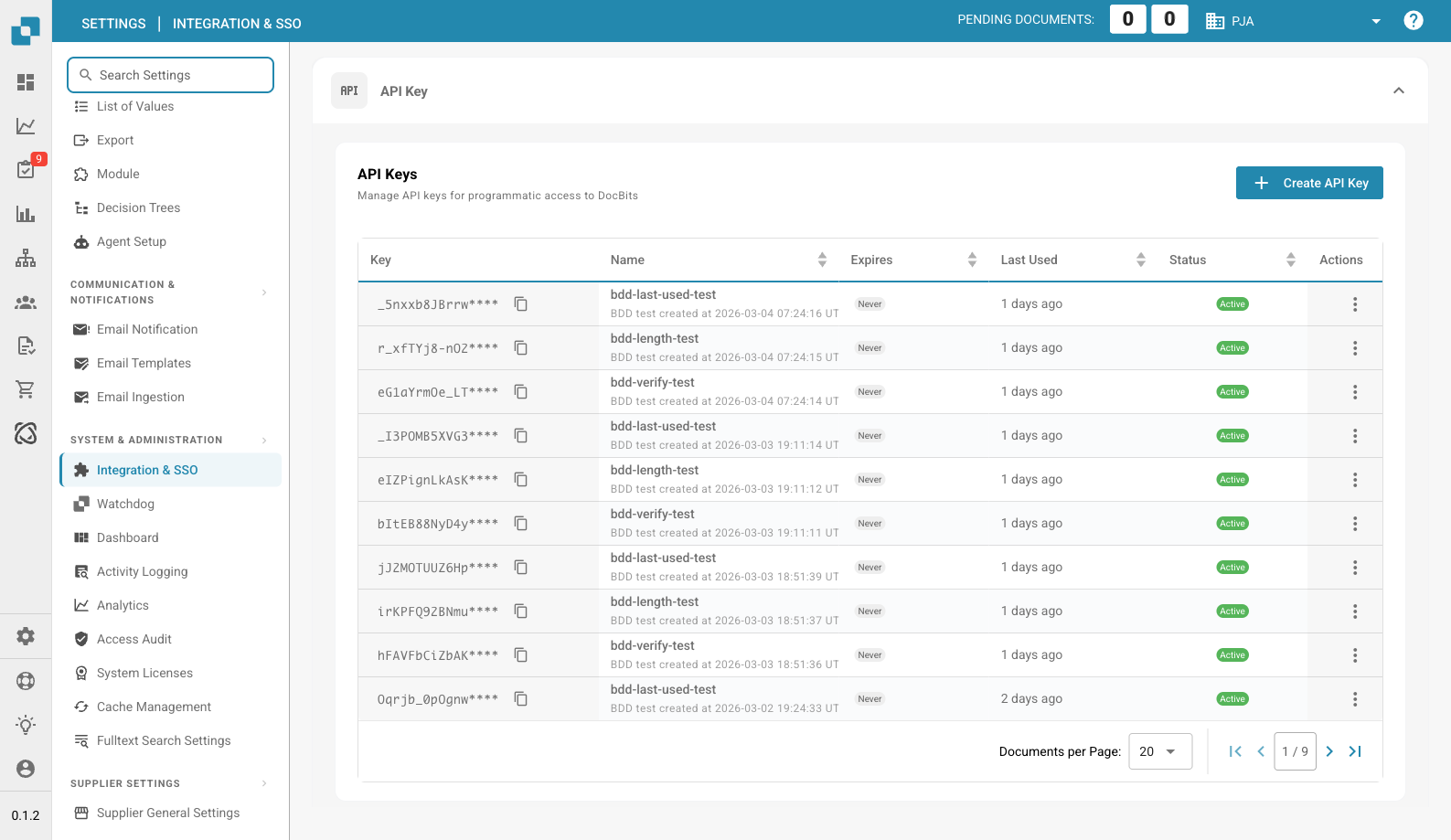Open the document check rail icon
1451x840 pixels.
[x=26, y=346]
